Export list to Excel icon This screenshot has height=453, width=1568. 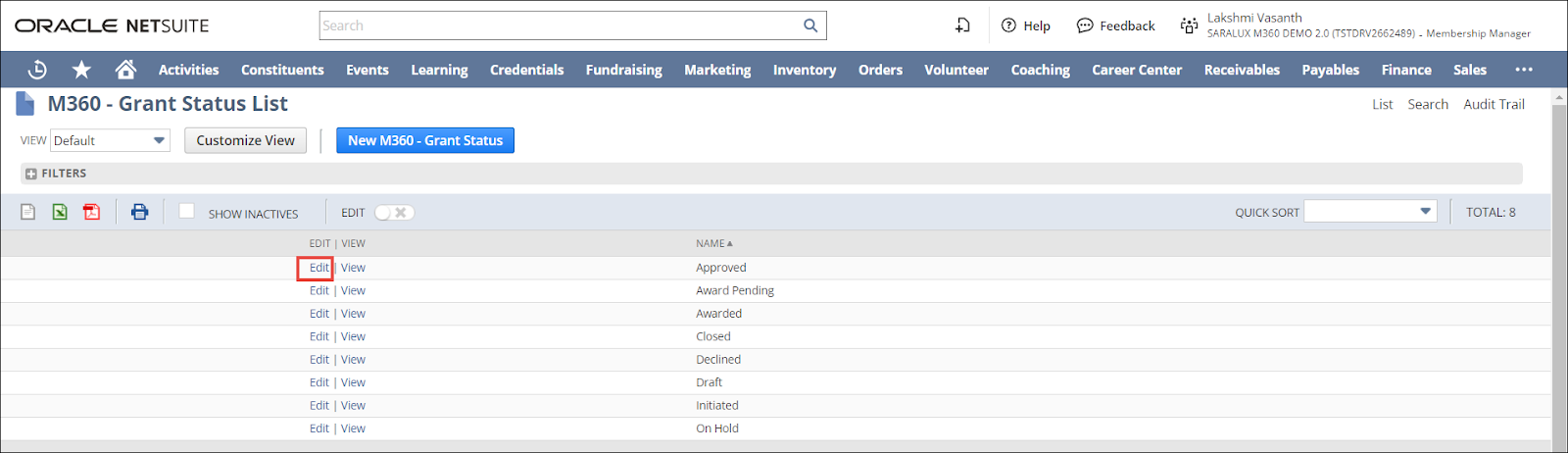(60, 212)
